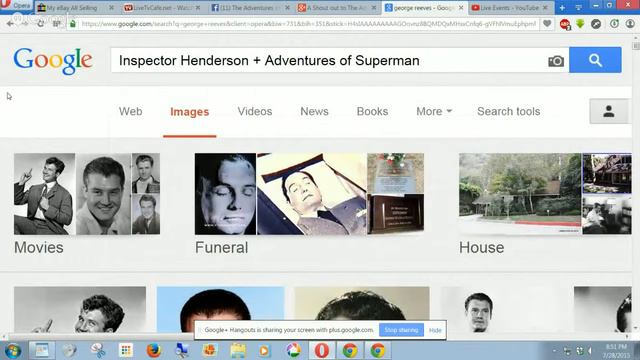
Task: Close the Live Events YouTube tab
Action: (x=545, y=8)
